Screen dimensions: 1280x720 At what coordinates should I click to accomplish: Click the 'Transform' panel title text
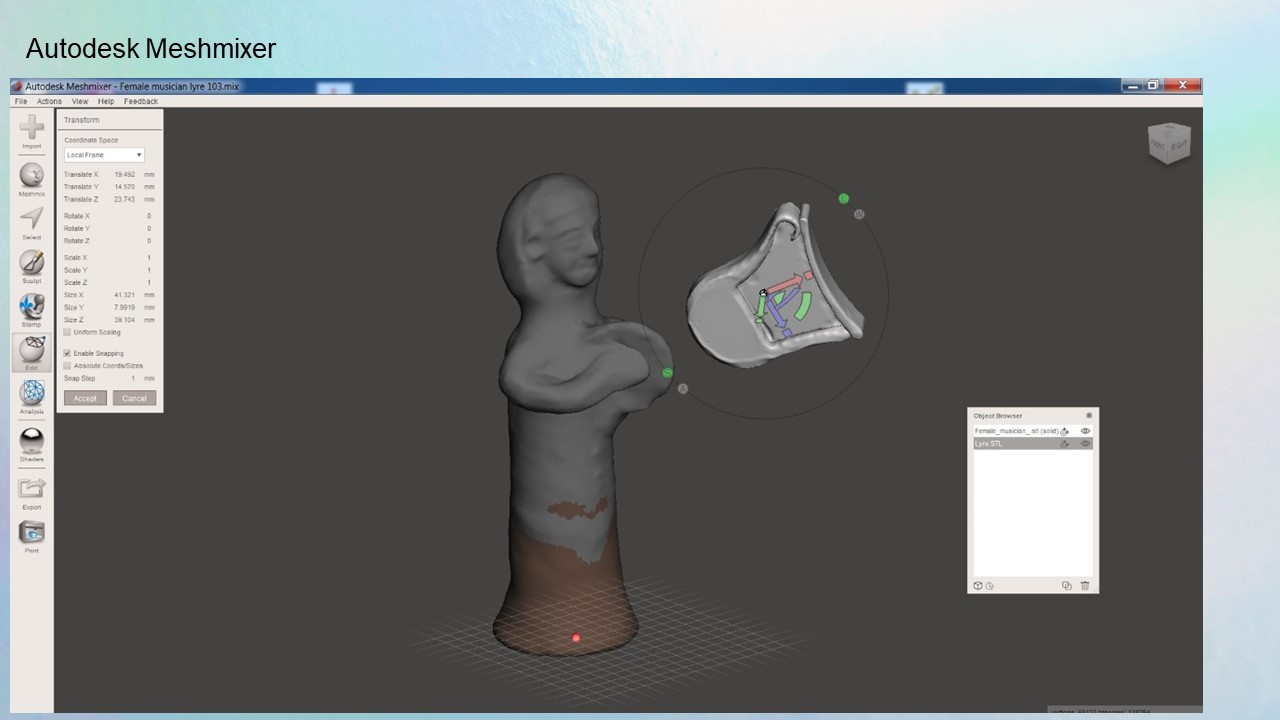(82, 120)
